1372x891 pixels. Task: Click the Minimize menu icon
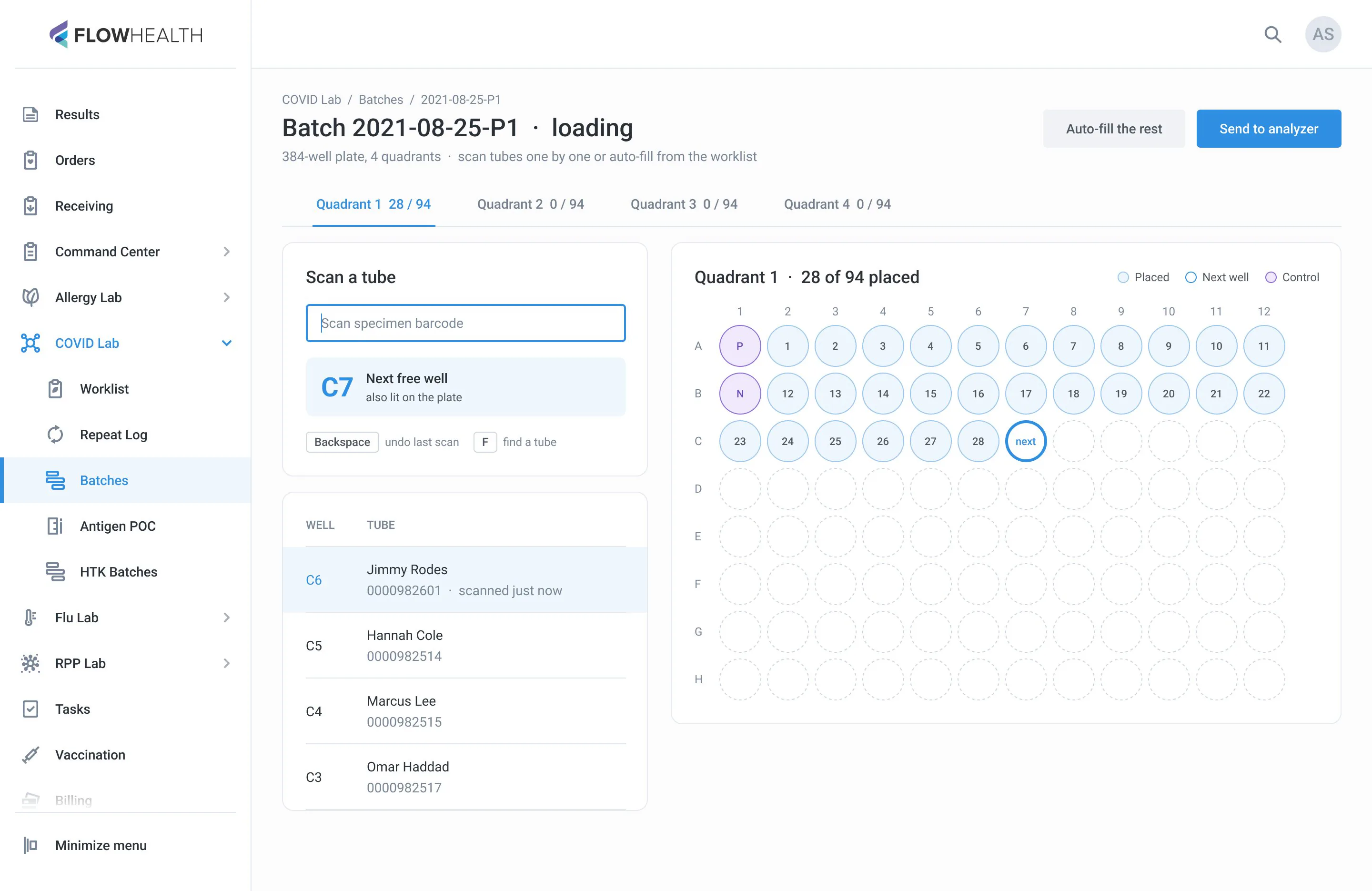30,845
